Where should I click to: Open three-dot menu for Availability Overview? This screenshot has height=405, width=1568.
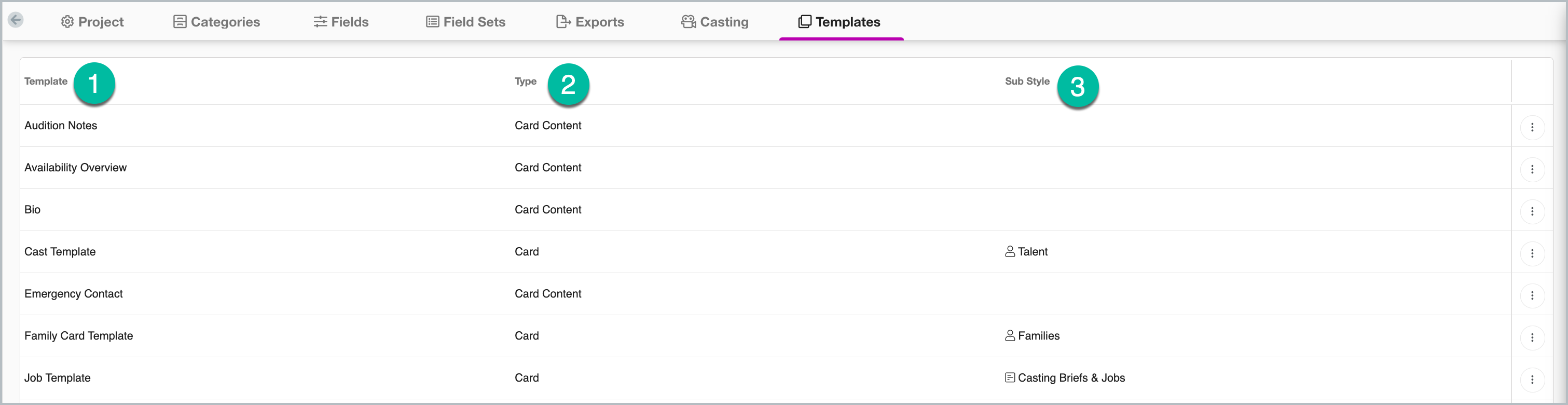pyautogui.click(x=1532, y=169)
